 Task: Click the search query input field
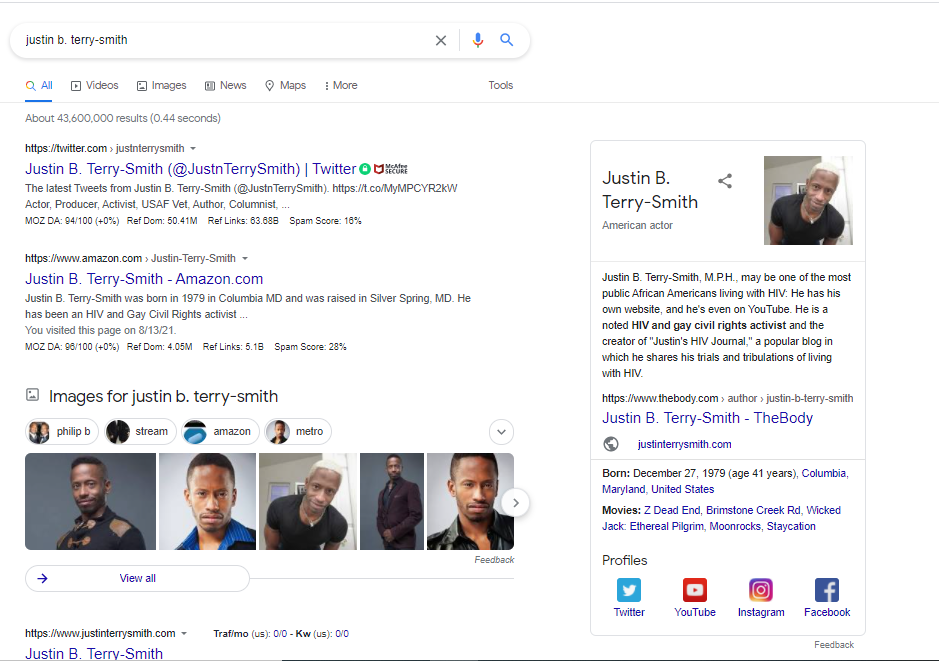click(225, 40)
